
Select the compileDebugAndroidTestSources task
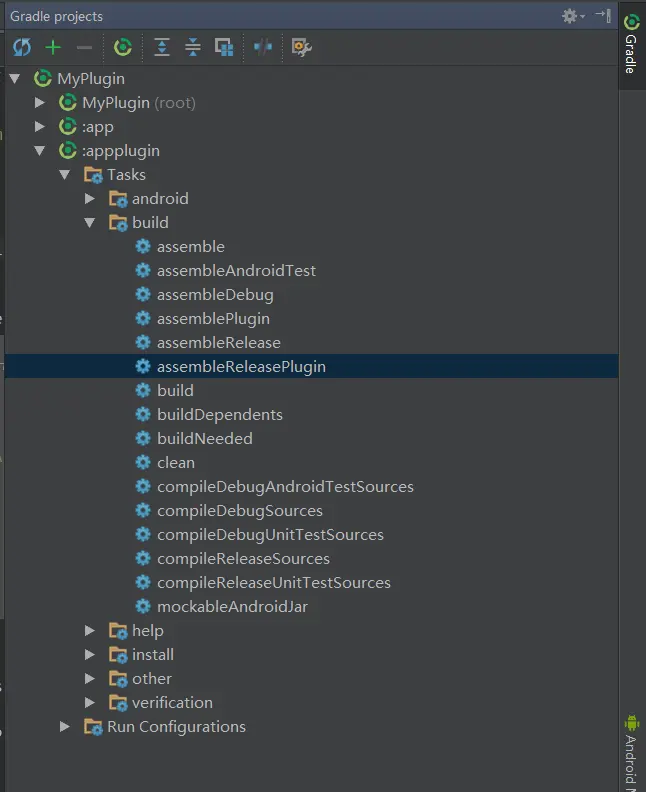coord(285,486)
